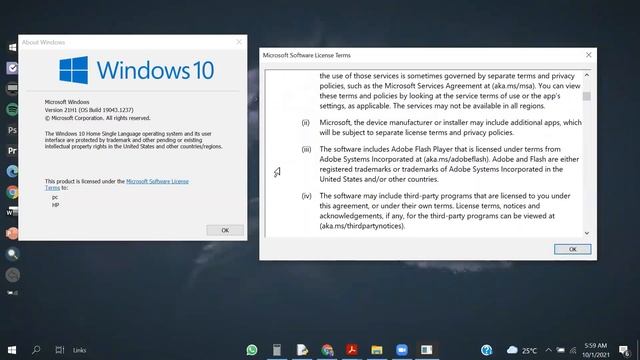Close the Microsoft Software License Terms window
The image size is (640, 360).
click(589, 55)
